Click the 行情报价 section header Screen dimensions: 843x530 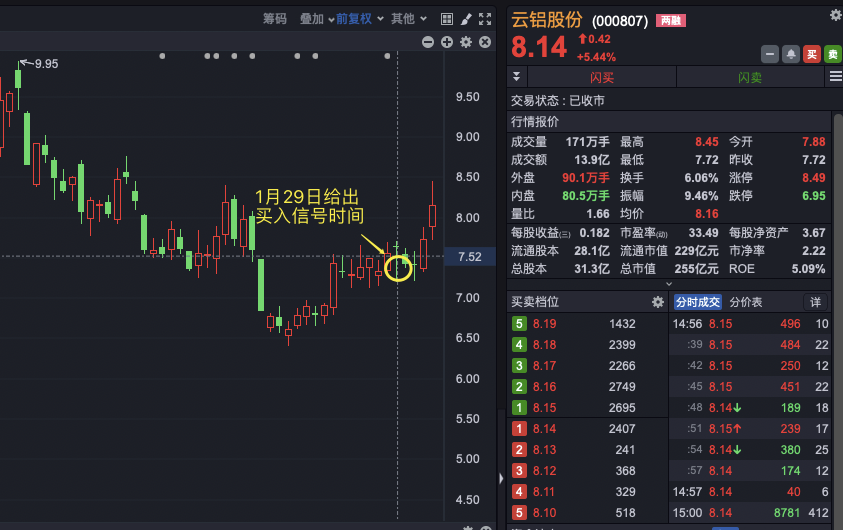click(x=669, y=122)
